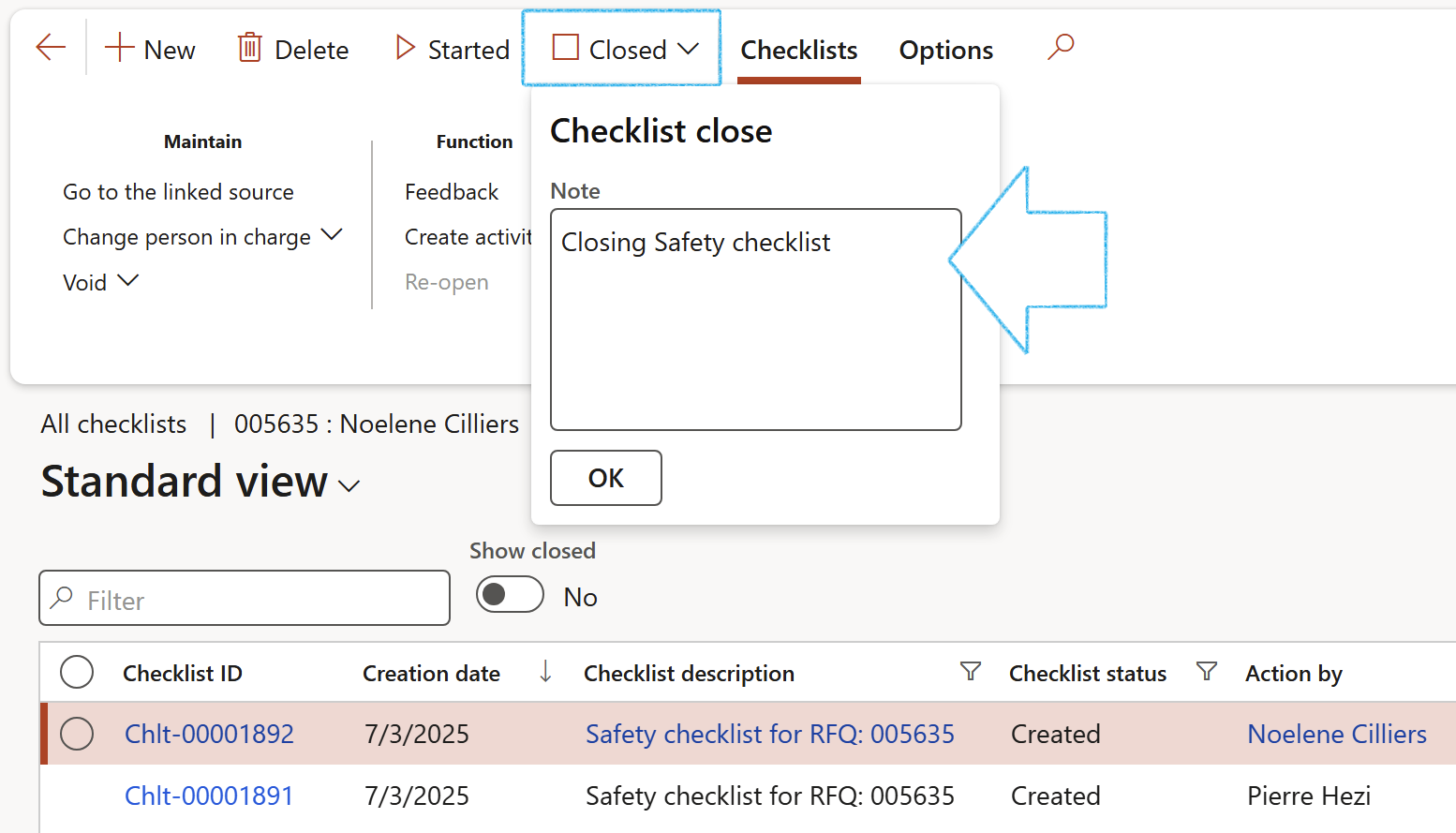
Task: Click the search magnifier icon in ribbon
Action: [x=1061, y=46]
